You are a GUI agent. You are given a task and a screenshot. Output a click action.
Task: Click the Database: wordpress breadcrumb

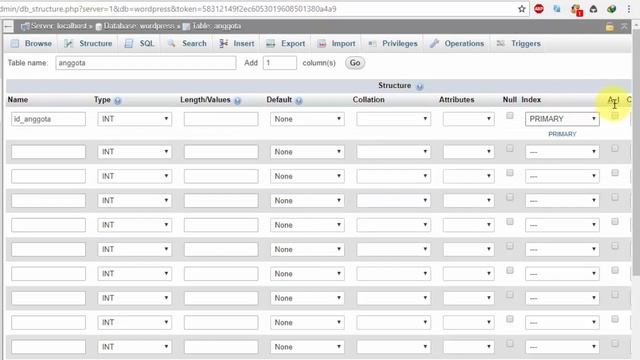[x=138, y=26]
